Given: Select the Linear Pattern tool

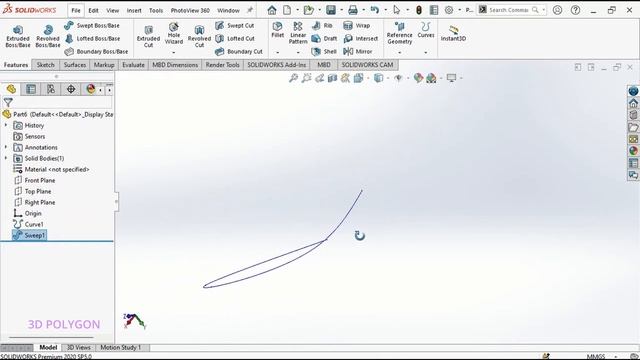Looking at the screenshot, I should point(298,33).
